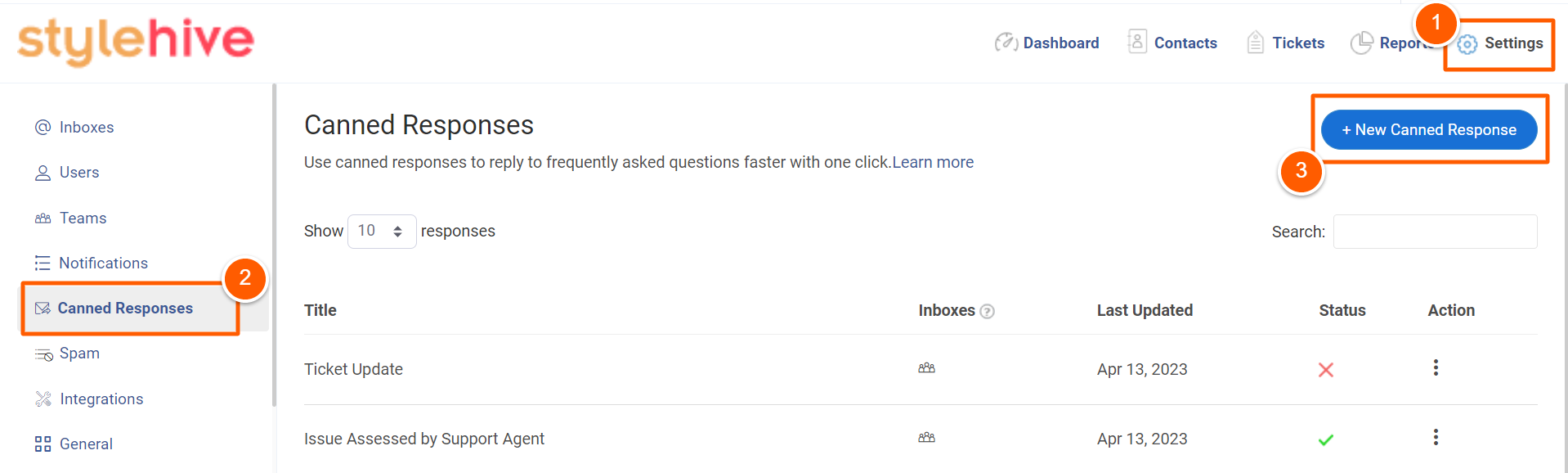Screen dimensions: 1568x473
Task: Click the Tickets clipboard icon
Action: coord(1256,43)
